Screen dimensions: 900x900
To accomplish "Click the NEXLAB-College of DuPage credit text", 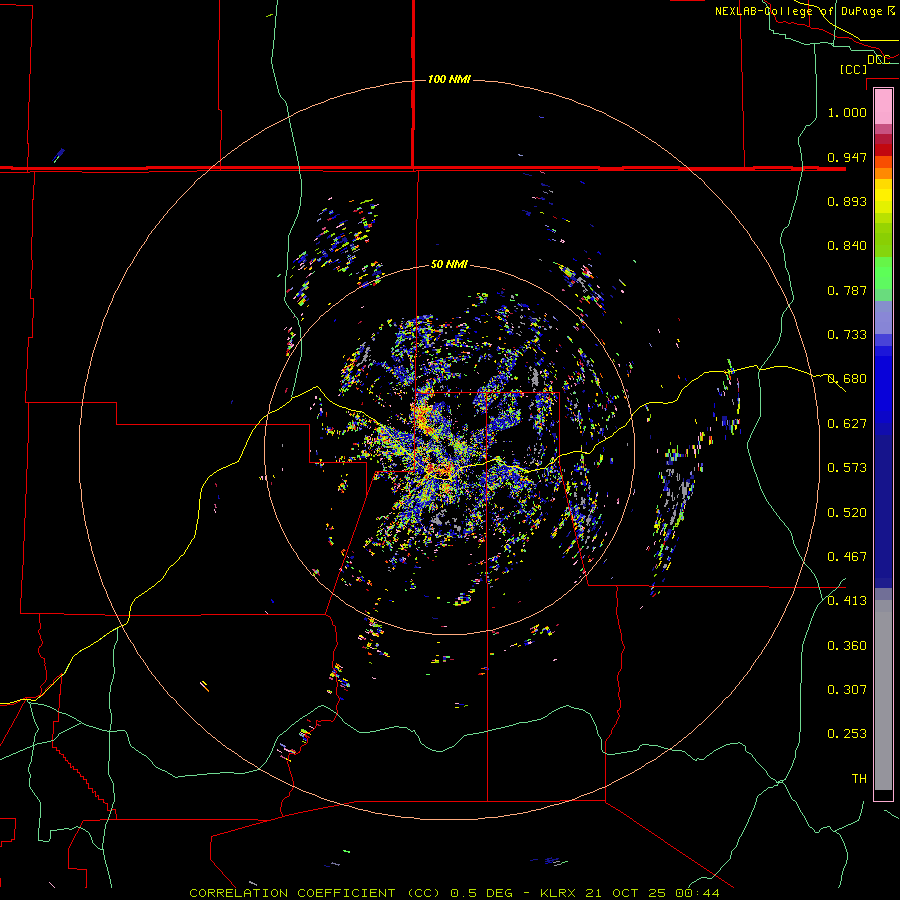I will point(805,11).
